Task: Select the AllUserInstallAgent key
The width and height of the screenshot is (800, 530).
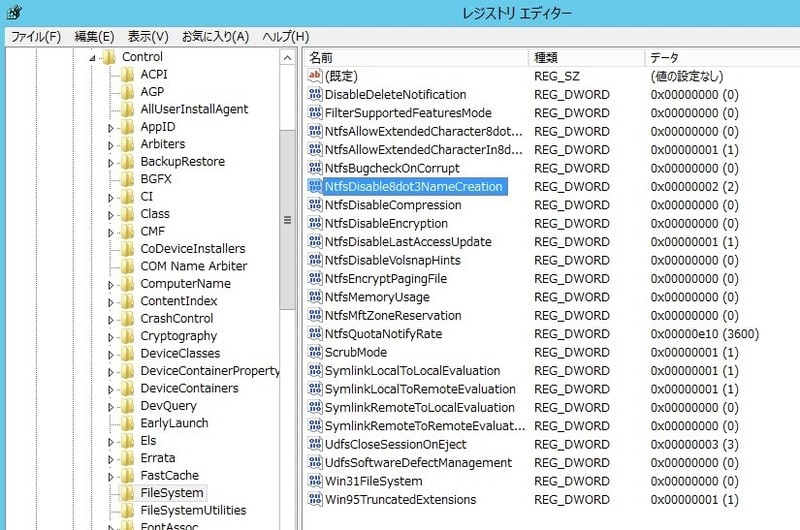Action: point(194,109)
